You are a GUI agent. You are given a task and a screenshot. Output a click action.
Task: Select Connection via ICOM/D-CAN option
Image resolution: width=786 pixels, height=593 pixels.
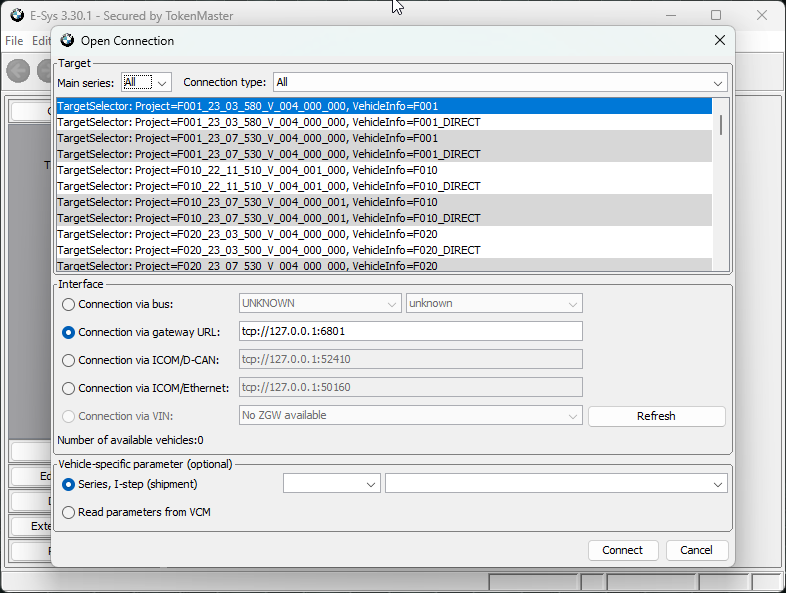coord(68,360)
